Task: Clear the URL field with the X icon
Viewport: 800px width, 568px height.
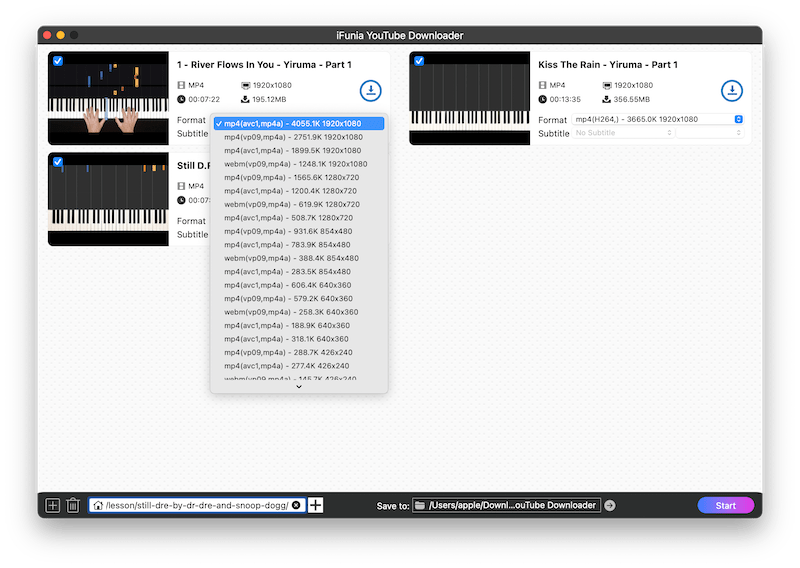Action: click(x=296, y=505)
